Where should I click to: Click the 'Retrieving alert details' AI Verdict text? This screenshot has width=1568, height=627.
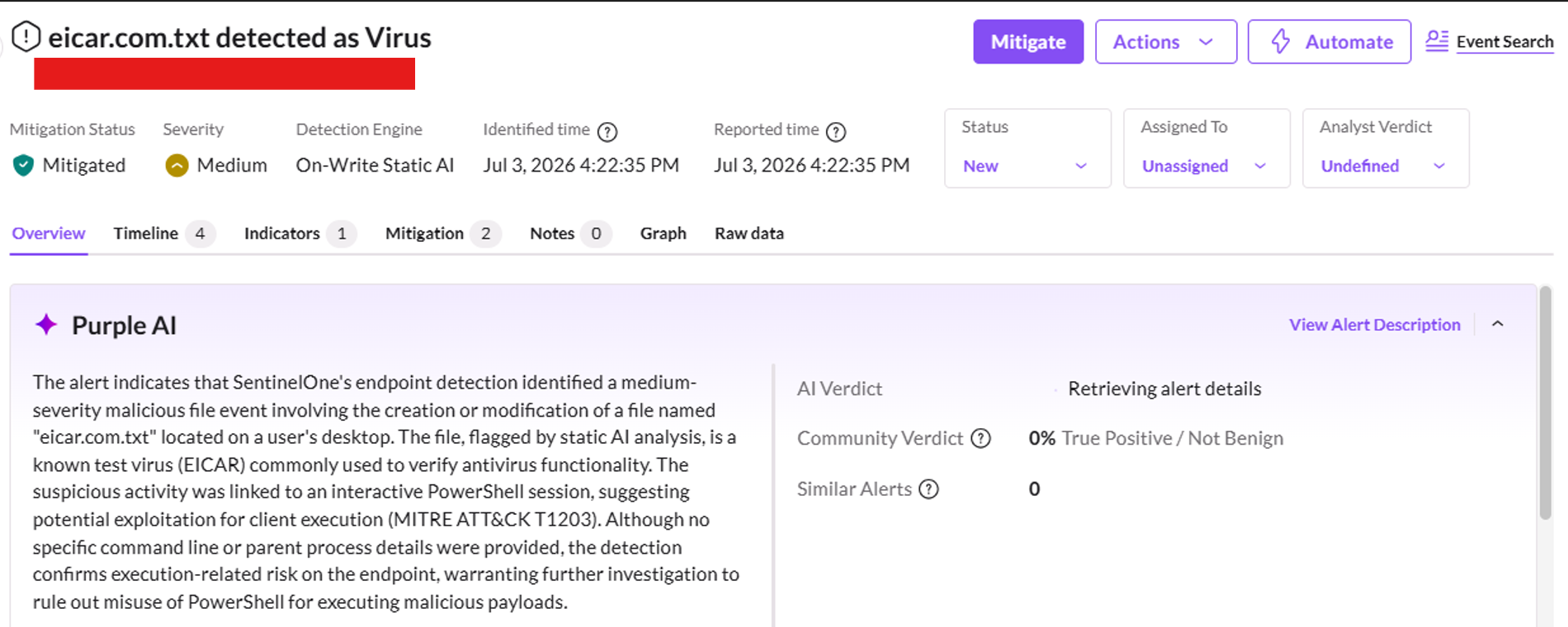(x=1164, y=389)
